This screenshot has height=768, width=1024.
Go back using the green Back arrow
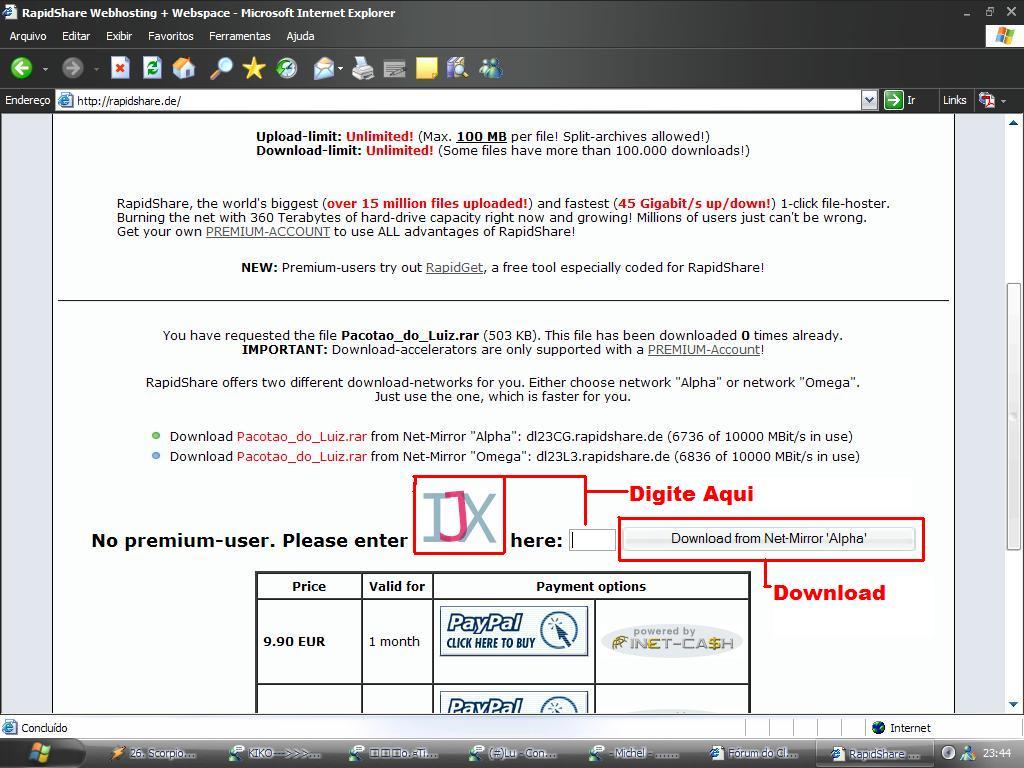click(x=22, y=68)
